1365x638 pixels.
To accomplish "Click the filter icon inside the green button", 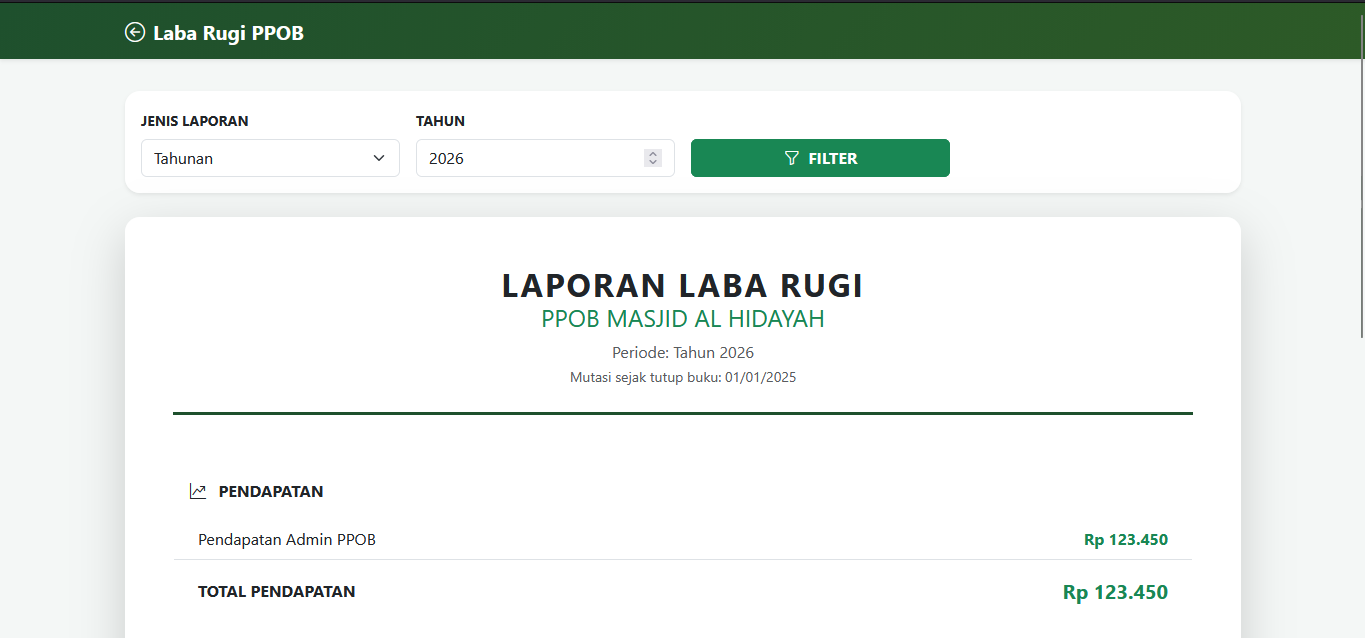I will pos(791,158).
